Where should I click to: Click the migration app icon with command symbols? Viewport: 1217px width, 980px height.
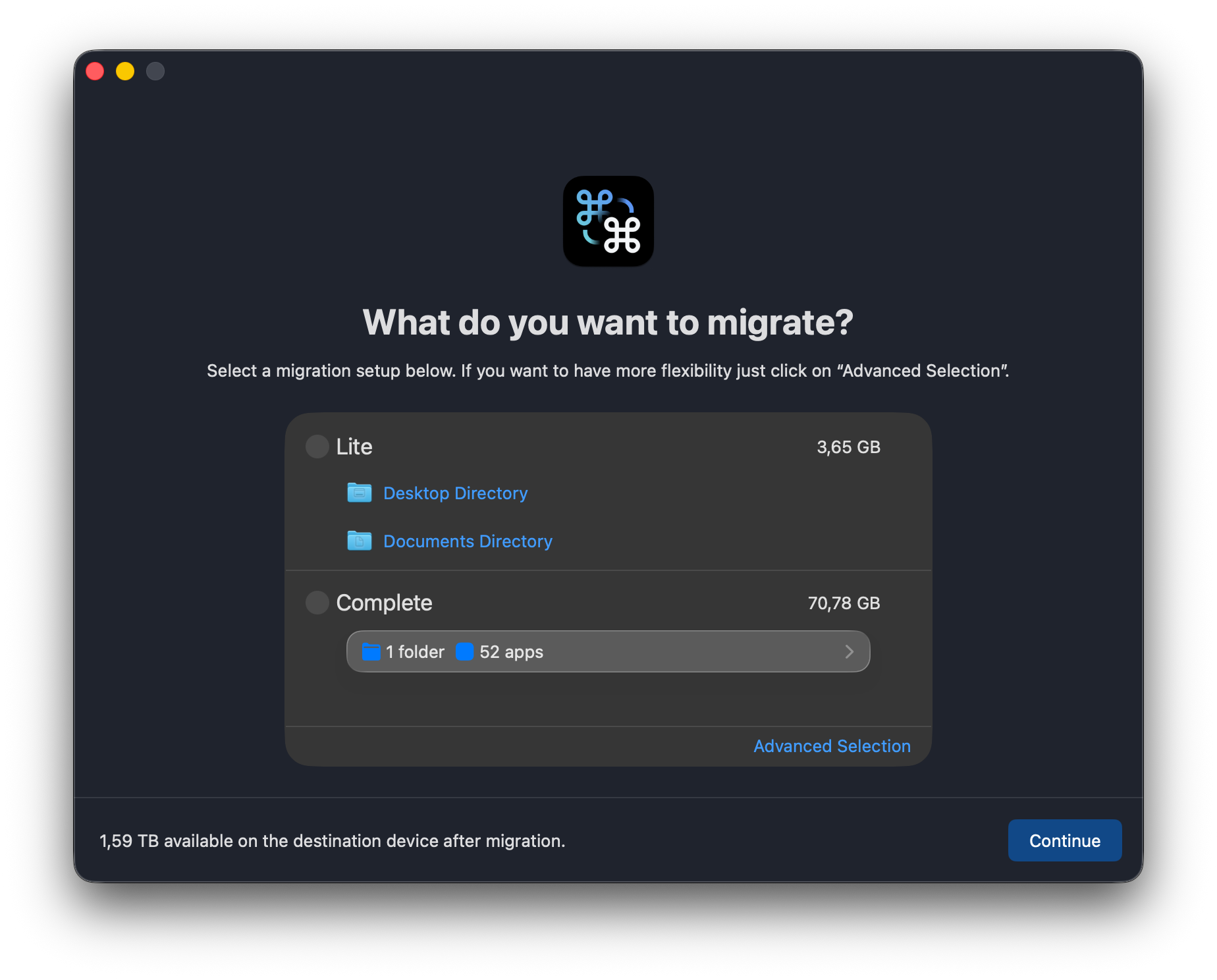click(608, 221)
